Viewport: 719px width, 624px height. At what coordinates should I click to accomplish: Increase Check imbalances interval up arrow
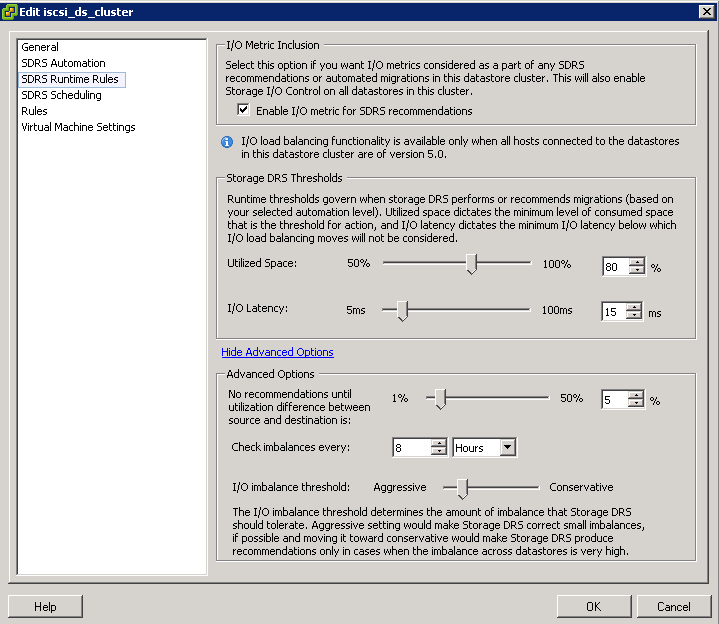[439, 443]
